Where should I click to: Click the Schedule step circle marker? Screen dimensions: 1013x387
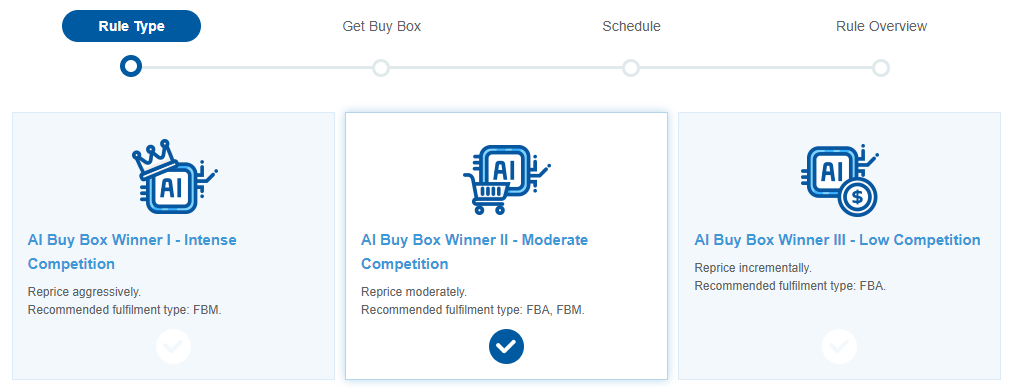click(x=631, y=68)
